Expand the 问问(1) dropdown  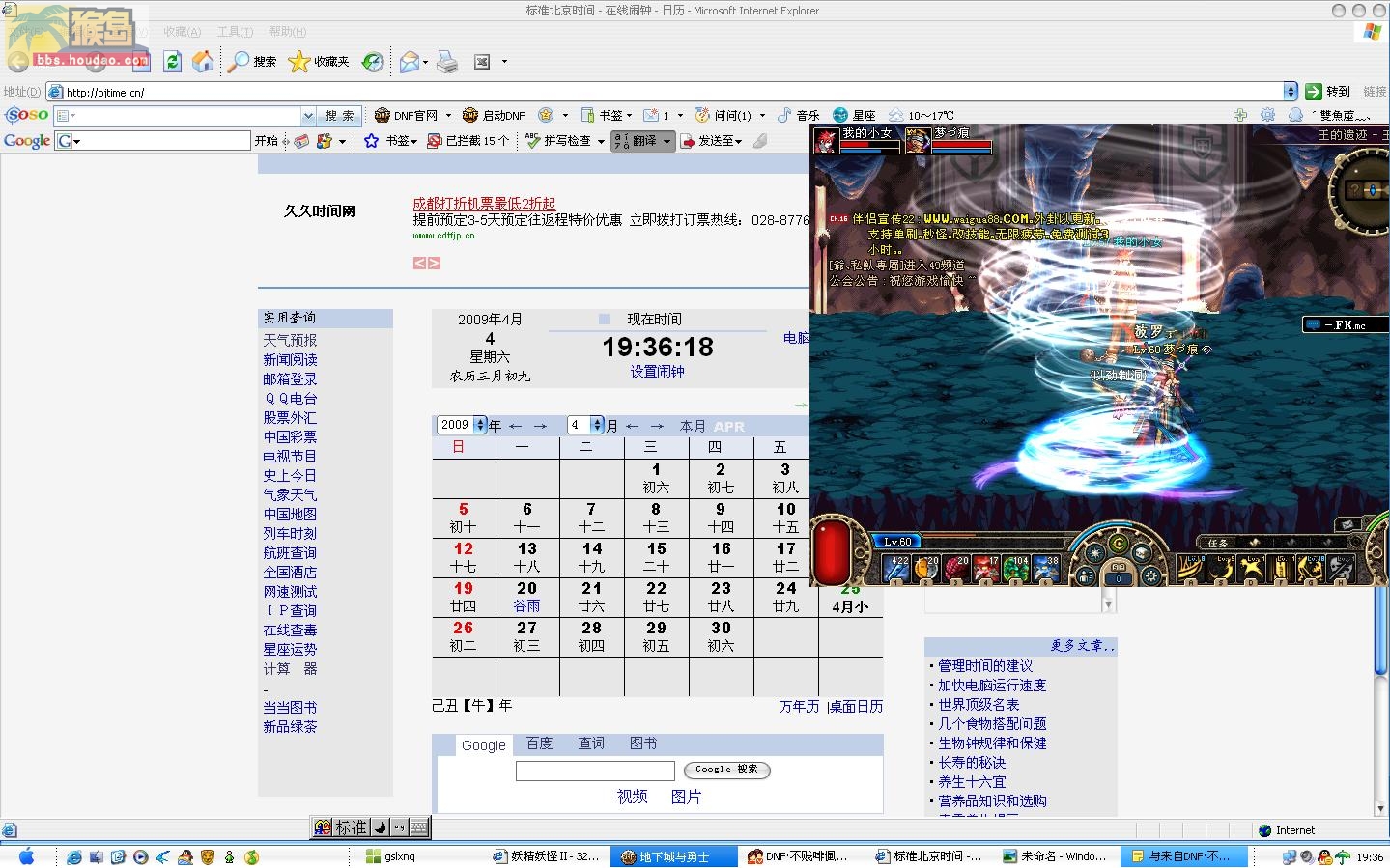click(762, 115)
